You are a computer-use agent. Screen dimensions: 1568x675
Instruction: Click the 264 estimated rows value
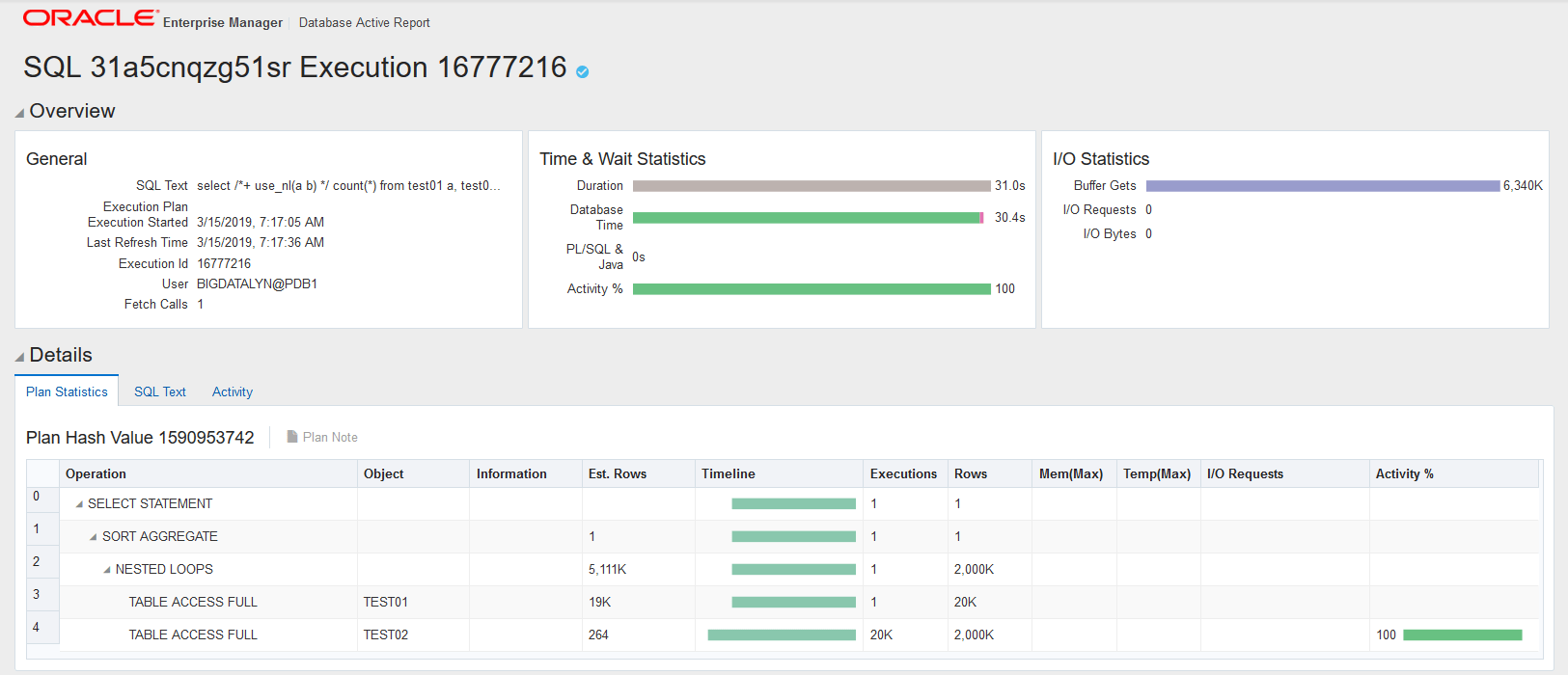[x=598, y=635]
